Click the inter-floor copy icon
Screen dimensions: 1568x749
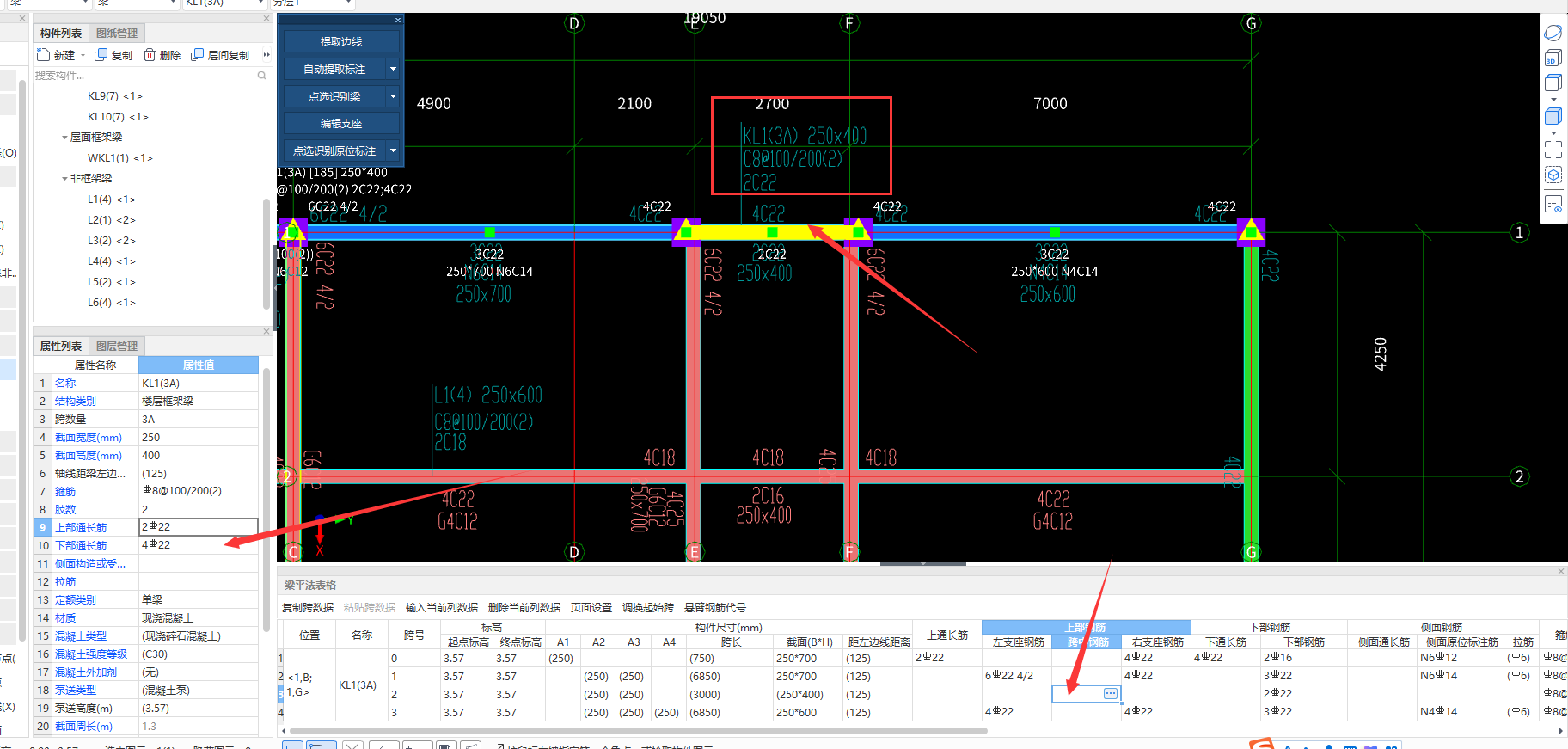coord(197,55)
